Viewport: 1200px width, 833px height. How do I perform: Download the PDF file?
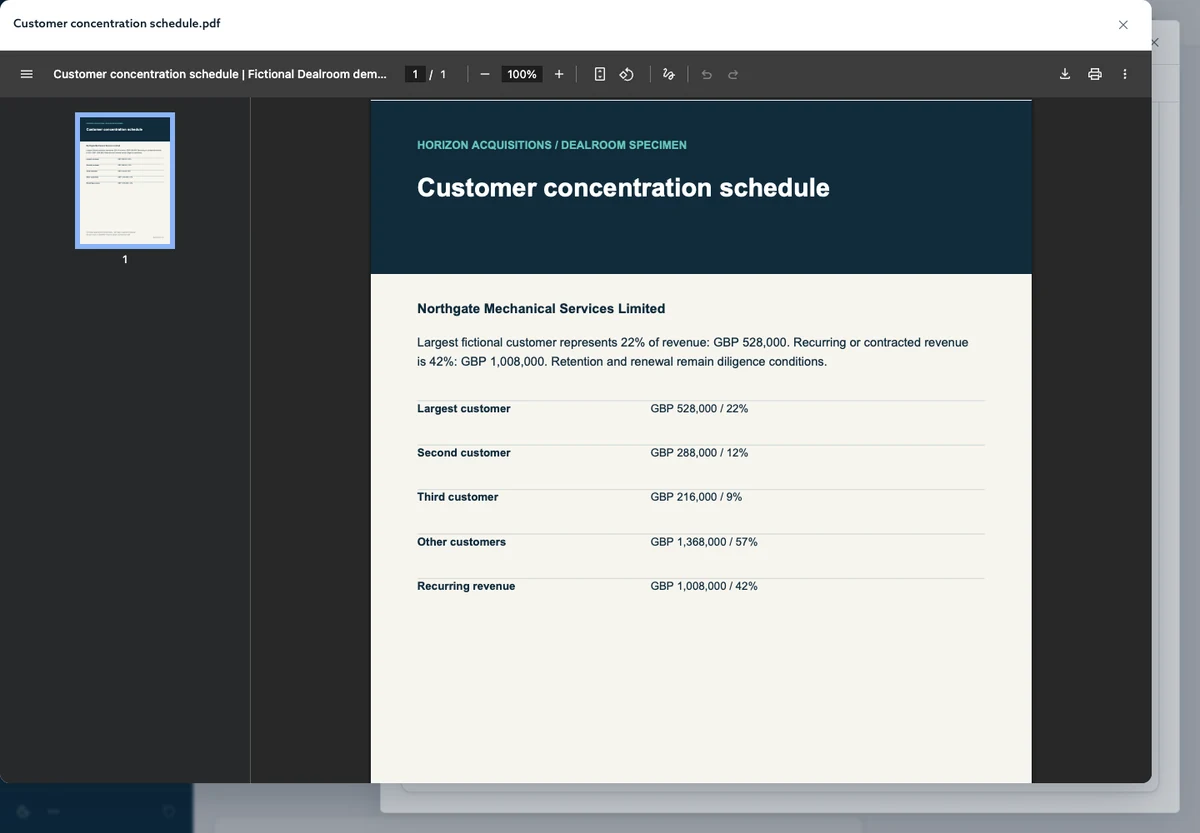pyautogui.click(x=1065, y=74)
